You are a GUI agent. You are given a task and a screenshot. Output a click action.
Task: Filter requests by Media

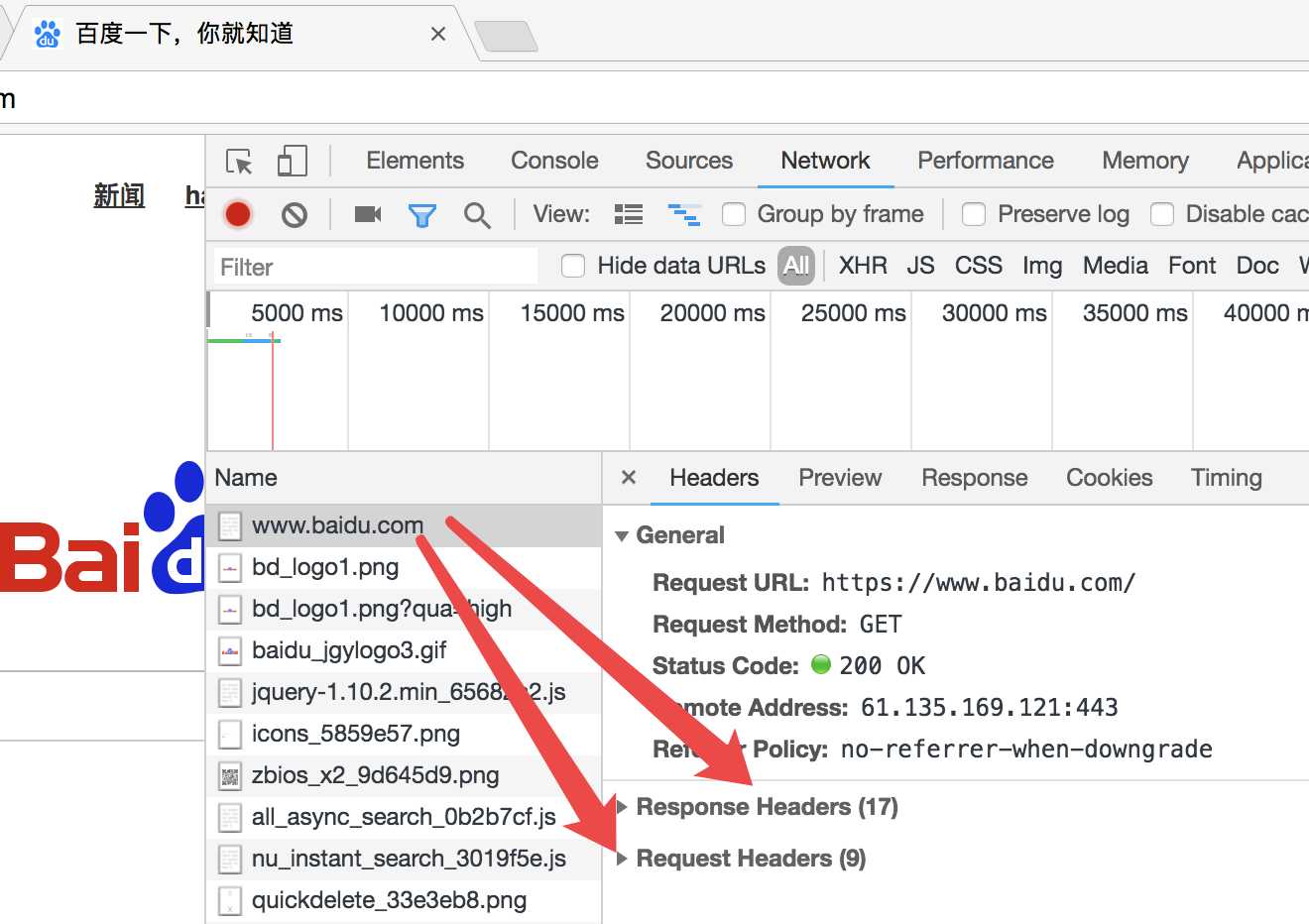click(1116, 266)
